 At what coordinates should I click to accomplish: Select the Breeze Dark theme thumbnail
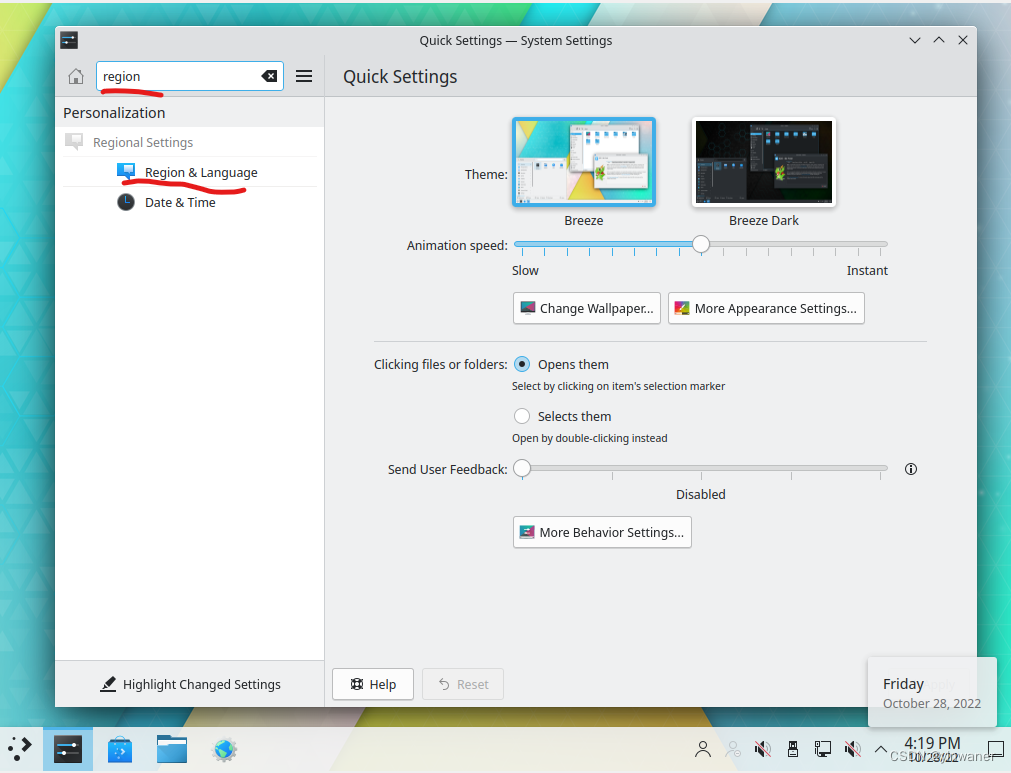tap(763, 162)
